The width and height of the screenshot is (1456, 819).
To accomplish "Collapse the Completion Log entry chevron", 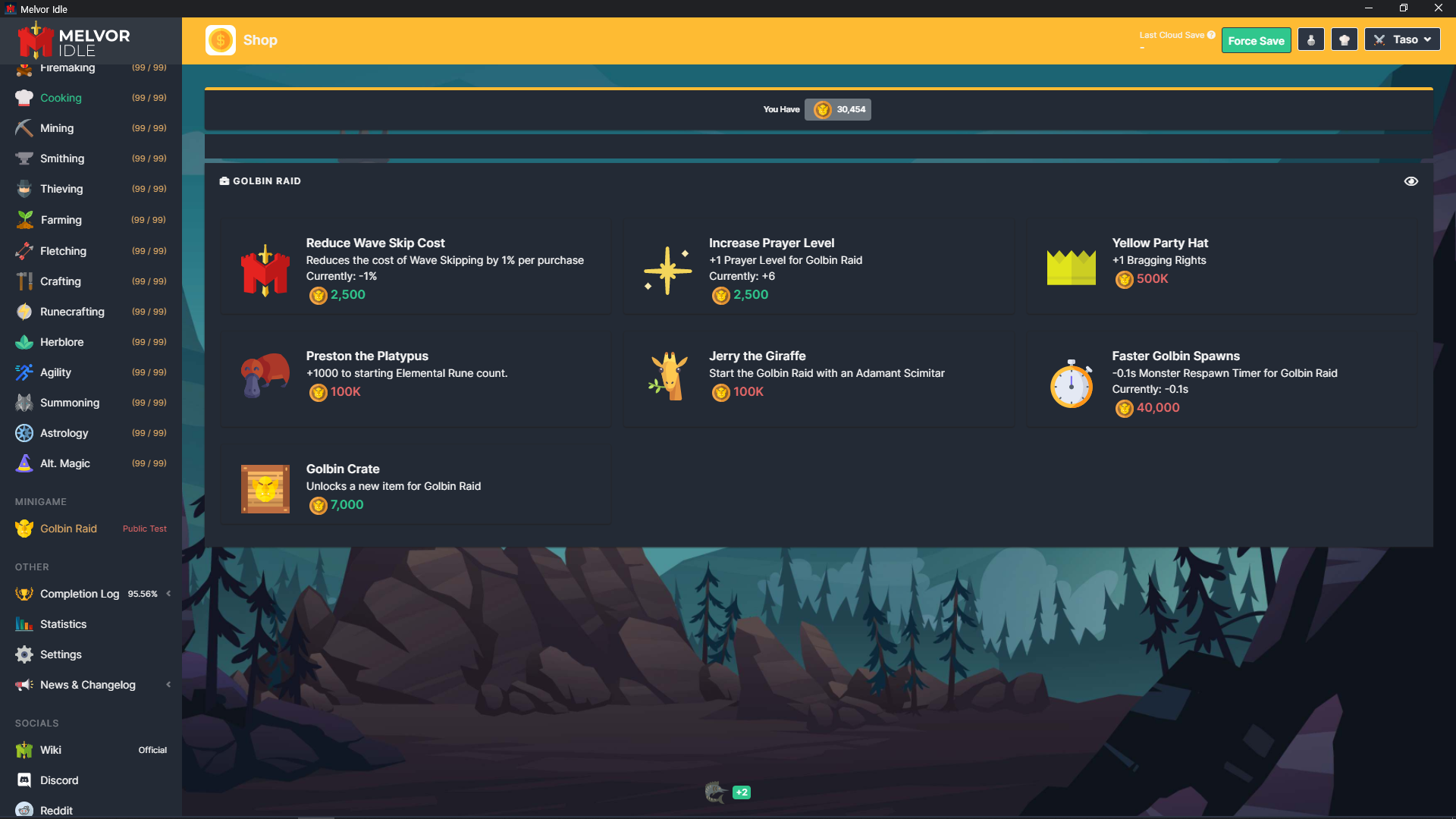I will 168,594.
